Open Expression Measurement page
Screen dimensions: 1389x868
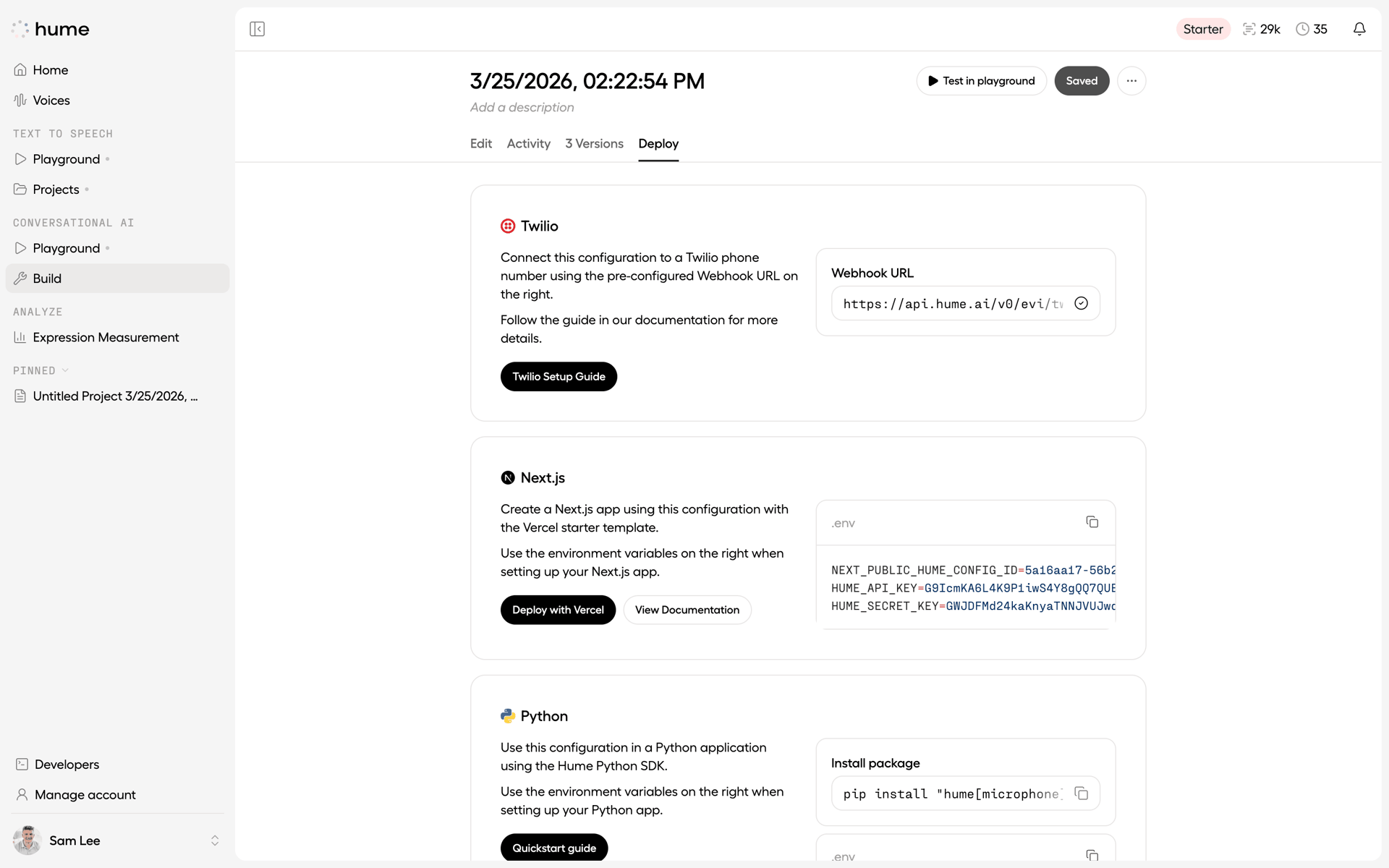[117, 337]
